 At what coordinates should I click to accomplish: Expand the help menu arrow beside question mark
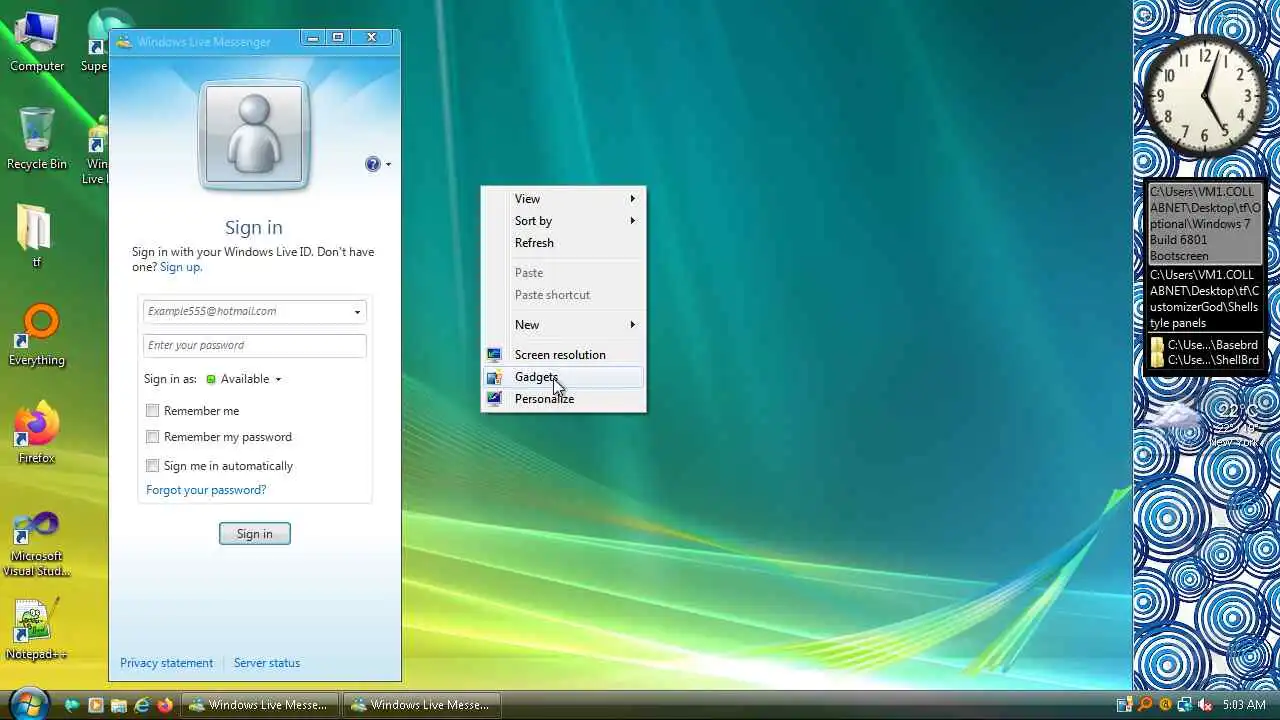(388, 165)
